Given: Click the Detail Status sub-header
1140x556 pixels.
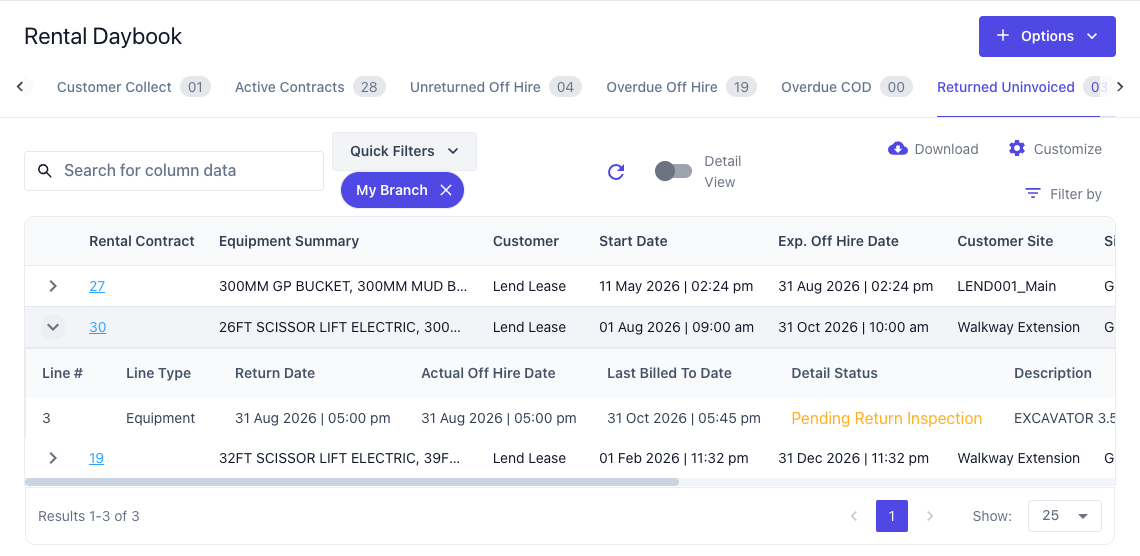Looking at the screenshot, I should pyautogui.click(x=834, y=374).
